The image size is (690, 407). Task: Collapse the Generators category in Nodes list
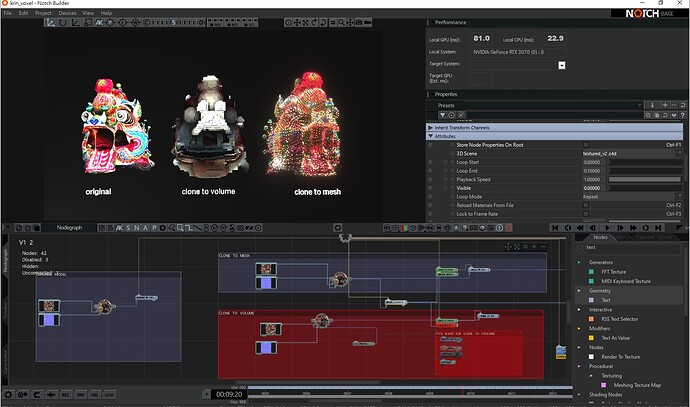[x=579, y=262]
